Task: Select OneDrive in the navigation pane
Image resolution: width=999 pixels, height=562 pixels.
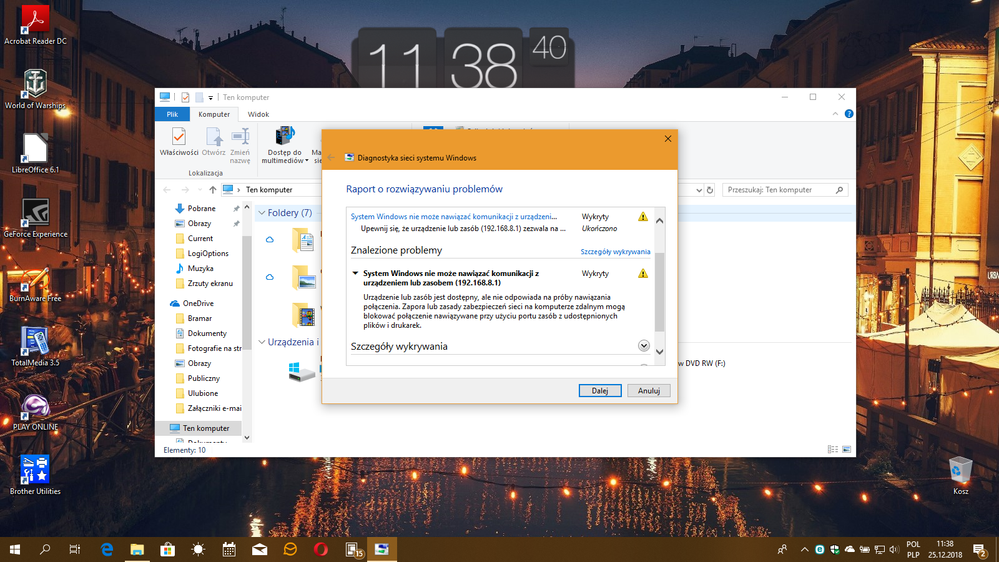Action: click(197, 303)
